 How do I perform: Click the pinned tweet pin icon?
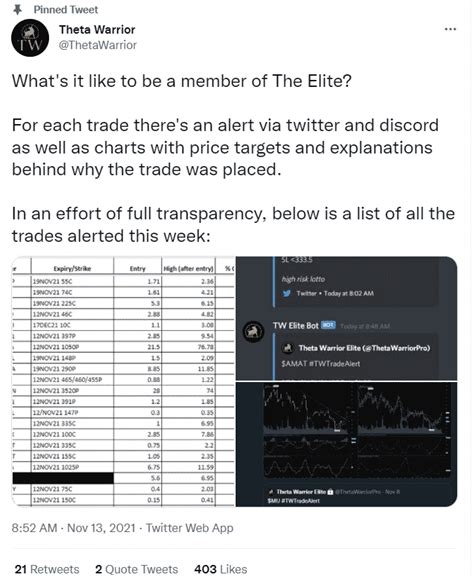click(x=18, y=10)
